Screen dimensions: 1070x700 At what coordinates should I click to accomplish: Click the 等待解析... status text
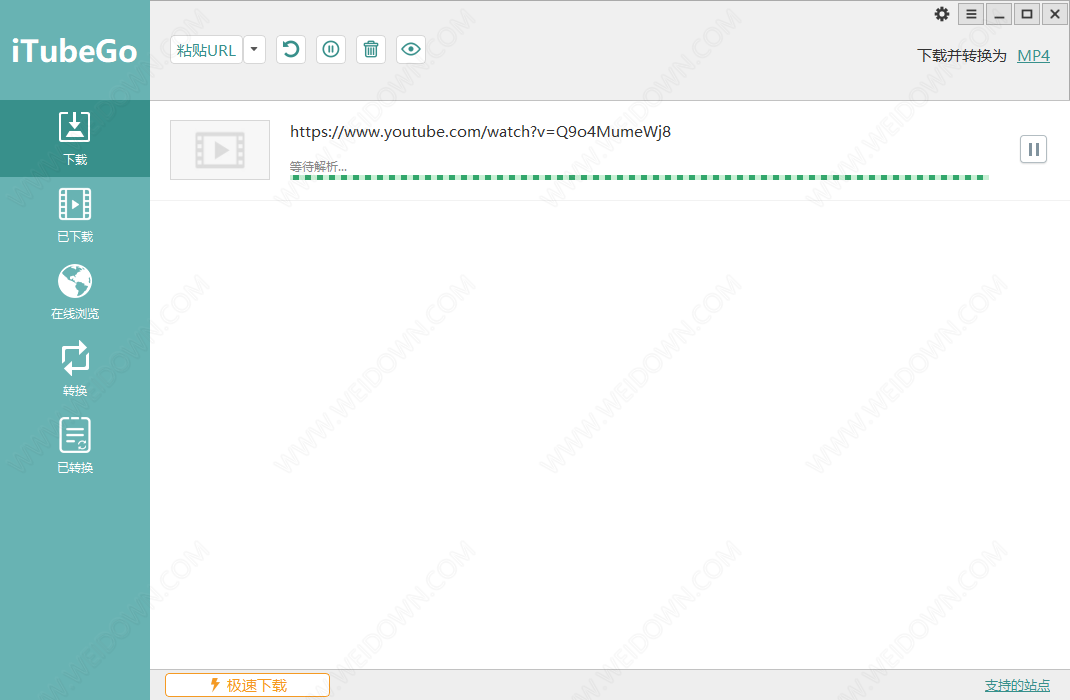tap(318, 166)
